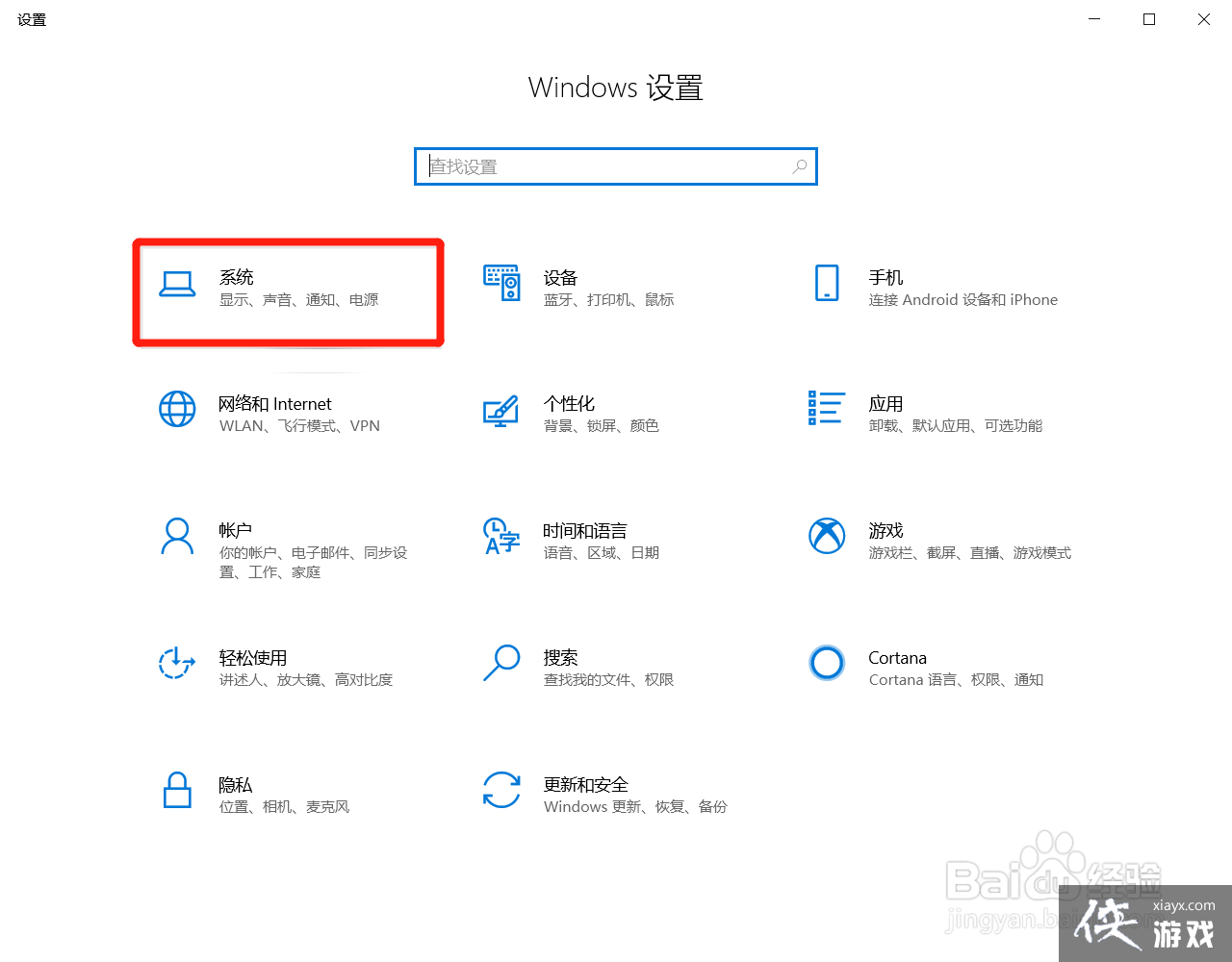Click the text 位置、相机、麦克风
This screenshot has height=962, width=1232.
pyautogui.click(x=285, y=807)
